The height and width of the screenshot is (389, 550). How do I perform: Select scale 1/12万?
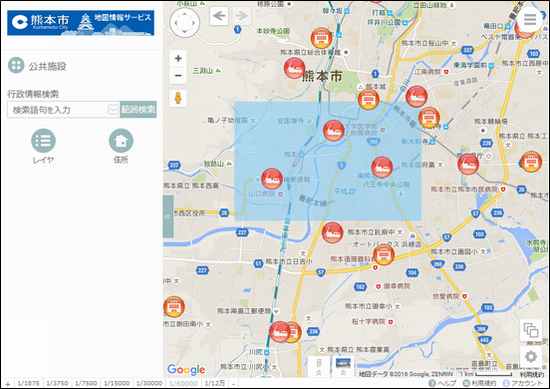coord(215,383)
